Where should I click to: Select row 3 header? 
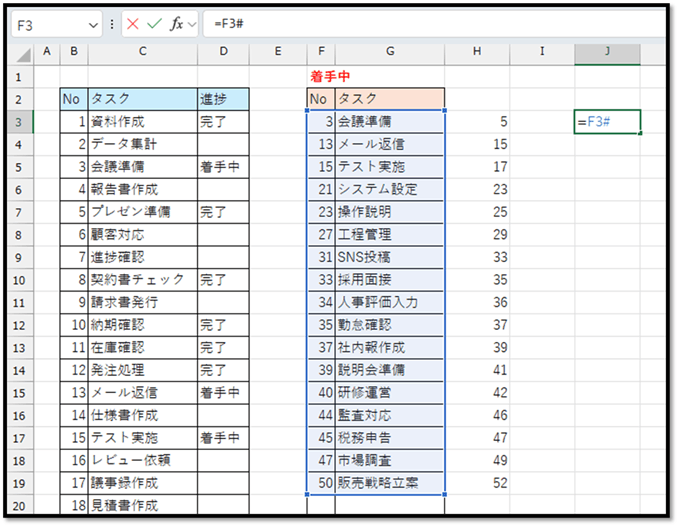coord(19,121)
